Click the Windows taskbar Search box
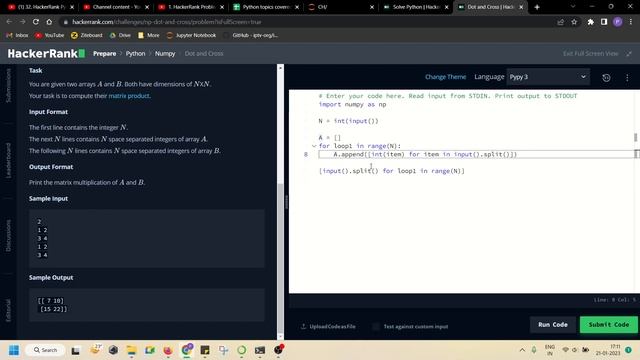 click(45, 350)
